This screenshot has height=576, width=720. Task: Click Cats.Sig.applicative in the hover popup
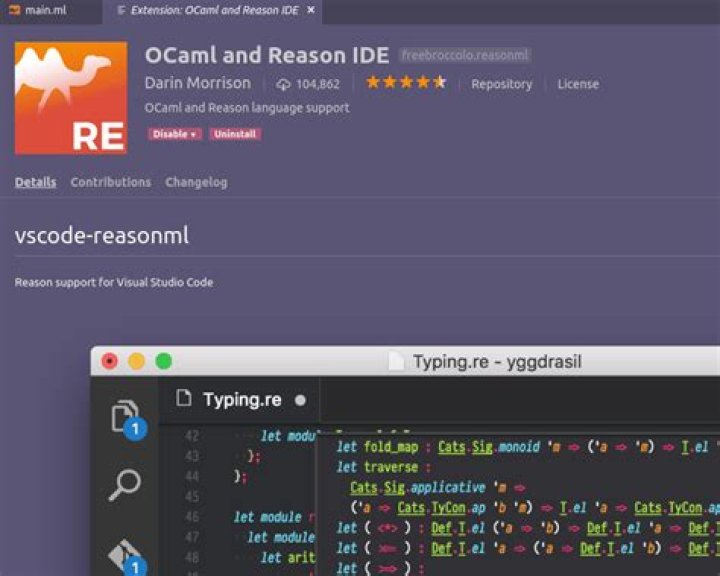point(417,487)
